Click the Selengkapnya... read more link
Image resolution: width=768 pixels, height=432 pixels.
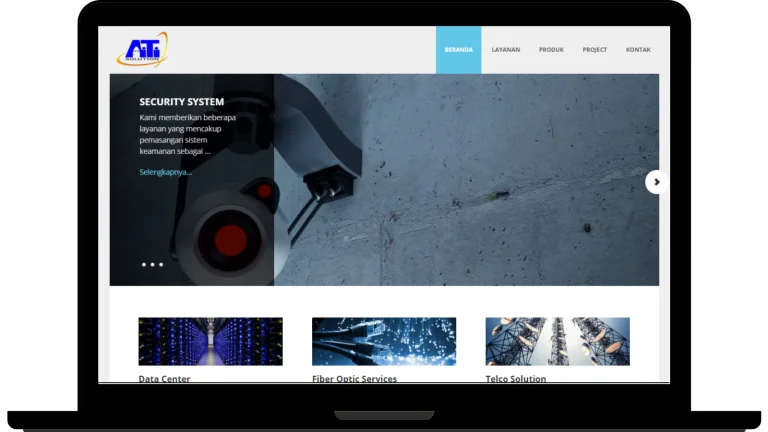coord(165,172)
